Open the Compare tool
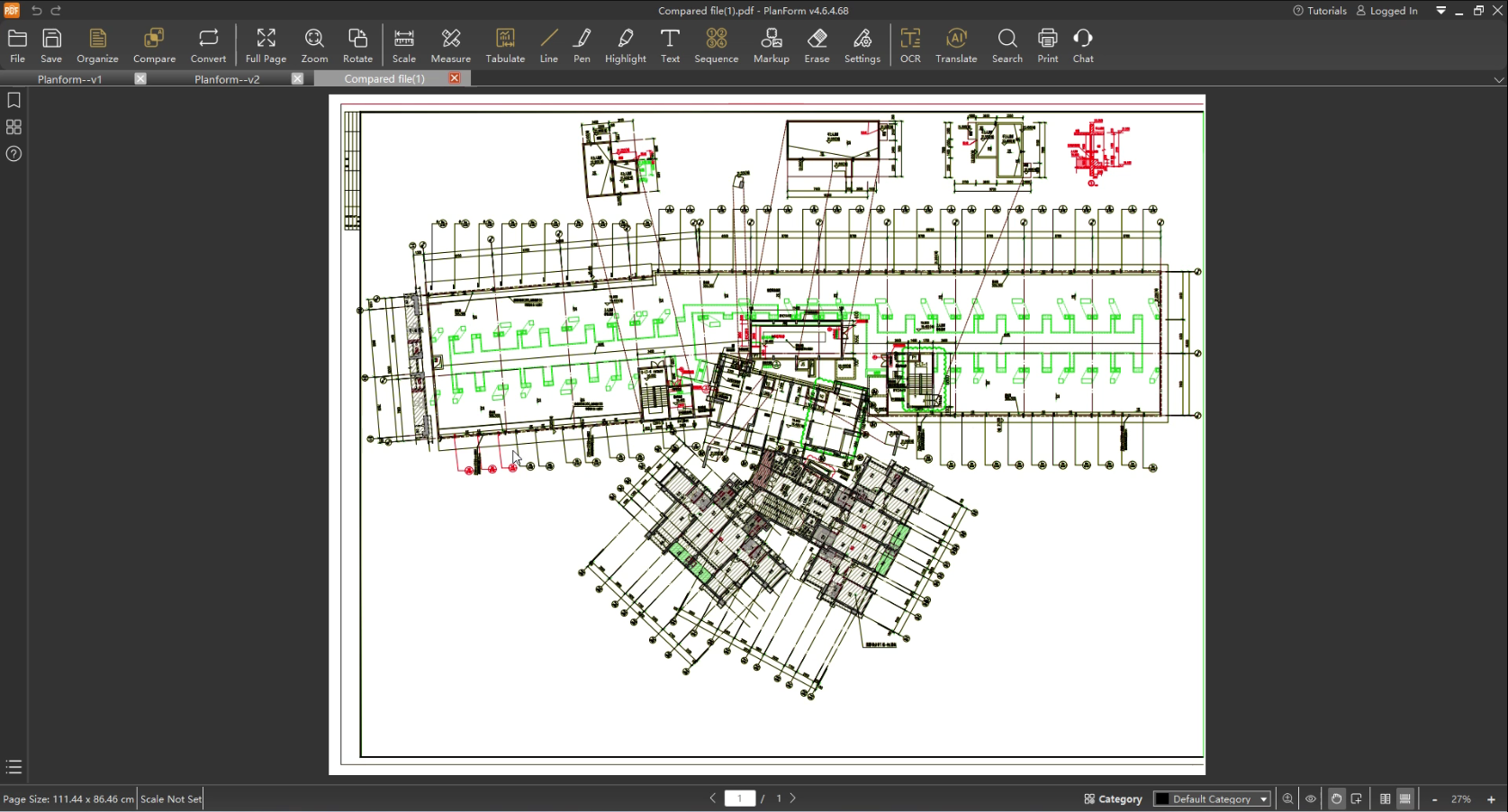This screenshot has height=812, width=1508. tap(154, 46)
